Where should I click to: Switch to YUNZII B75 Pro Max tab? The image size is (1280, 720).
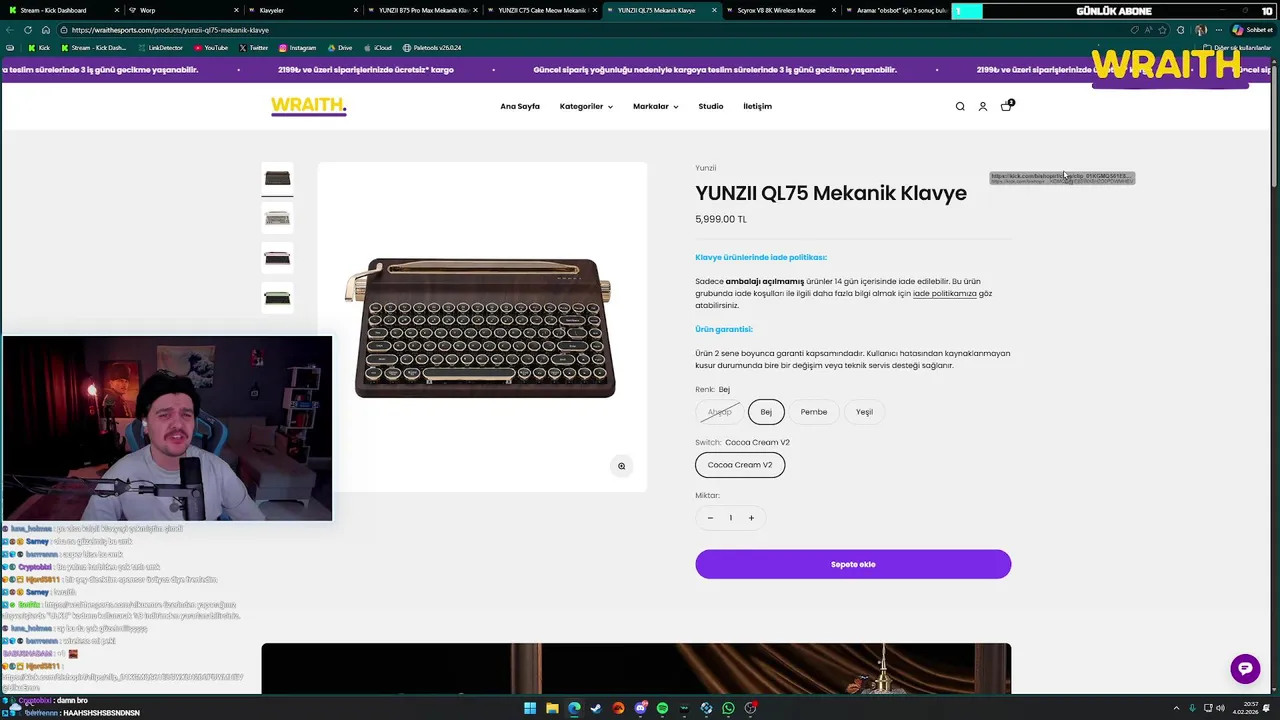point(422,10)
